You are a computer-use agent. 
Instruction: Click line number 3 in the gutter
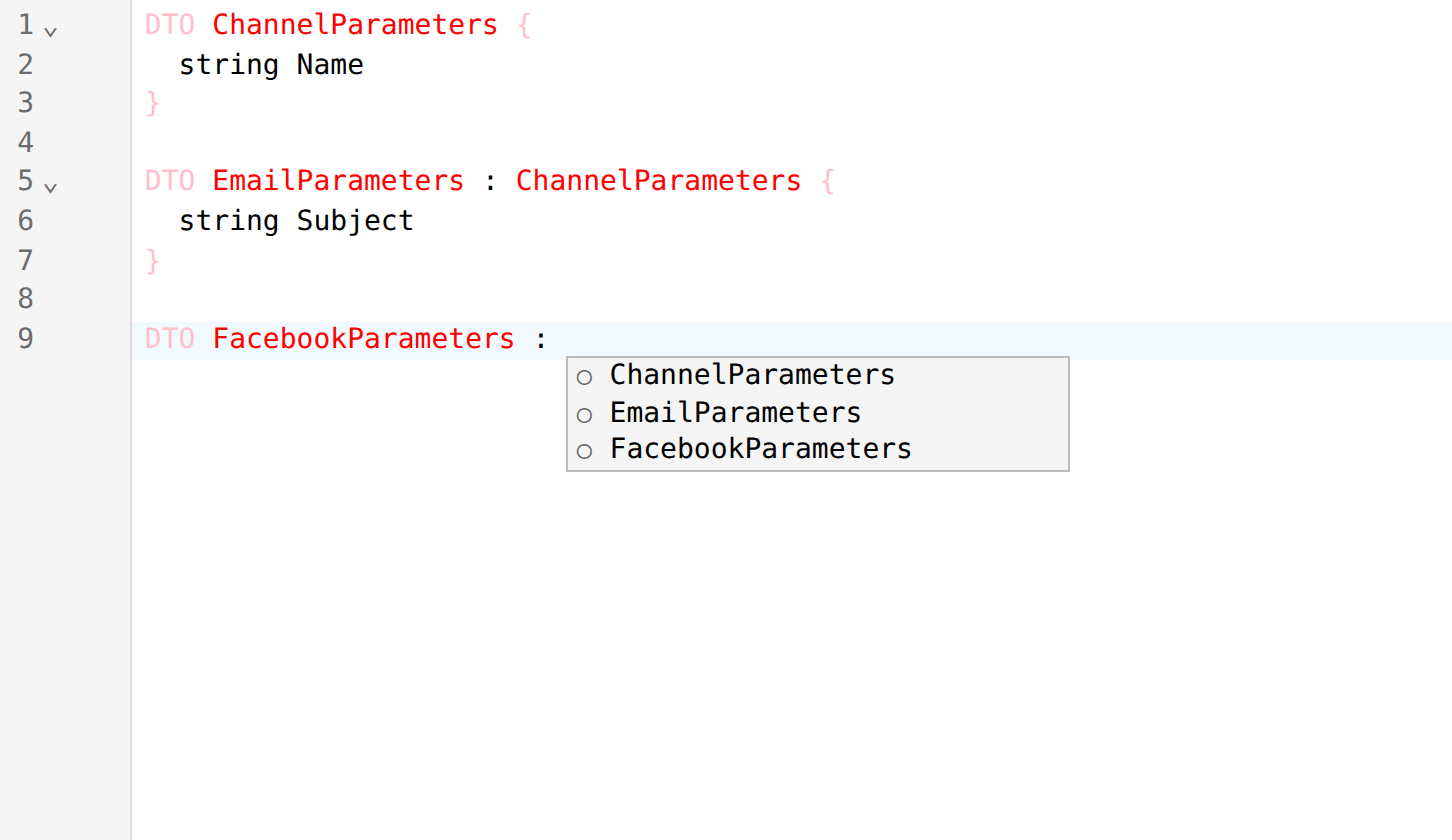coord(26,103)
